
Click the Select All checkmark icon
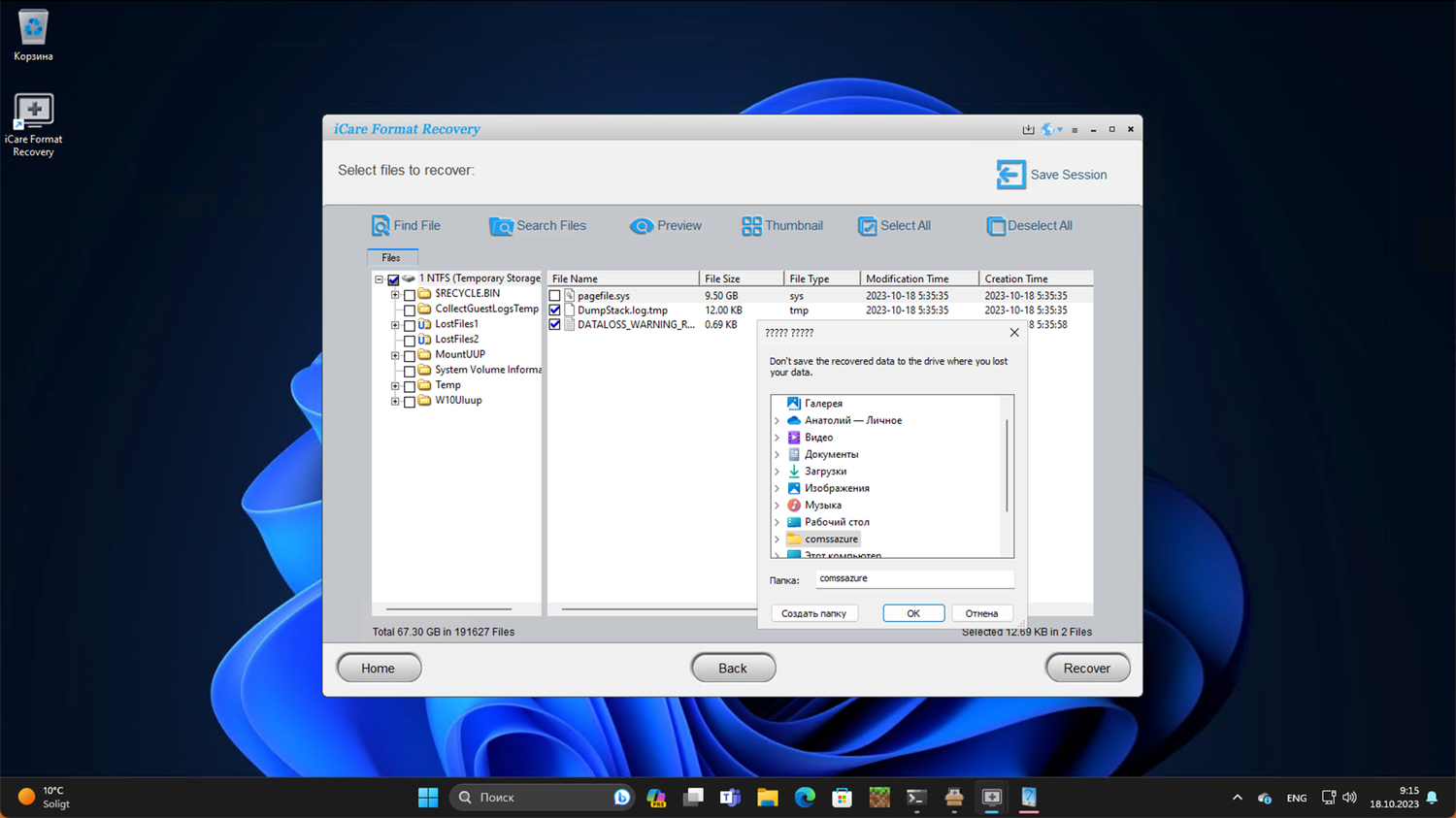pyautogui.click(x=867, y=226)
